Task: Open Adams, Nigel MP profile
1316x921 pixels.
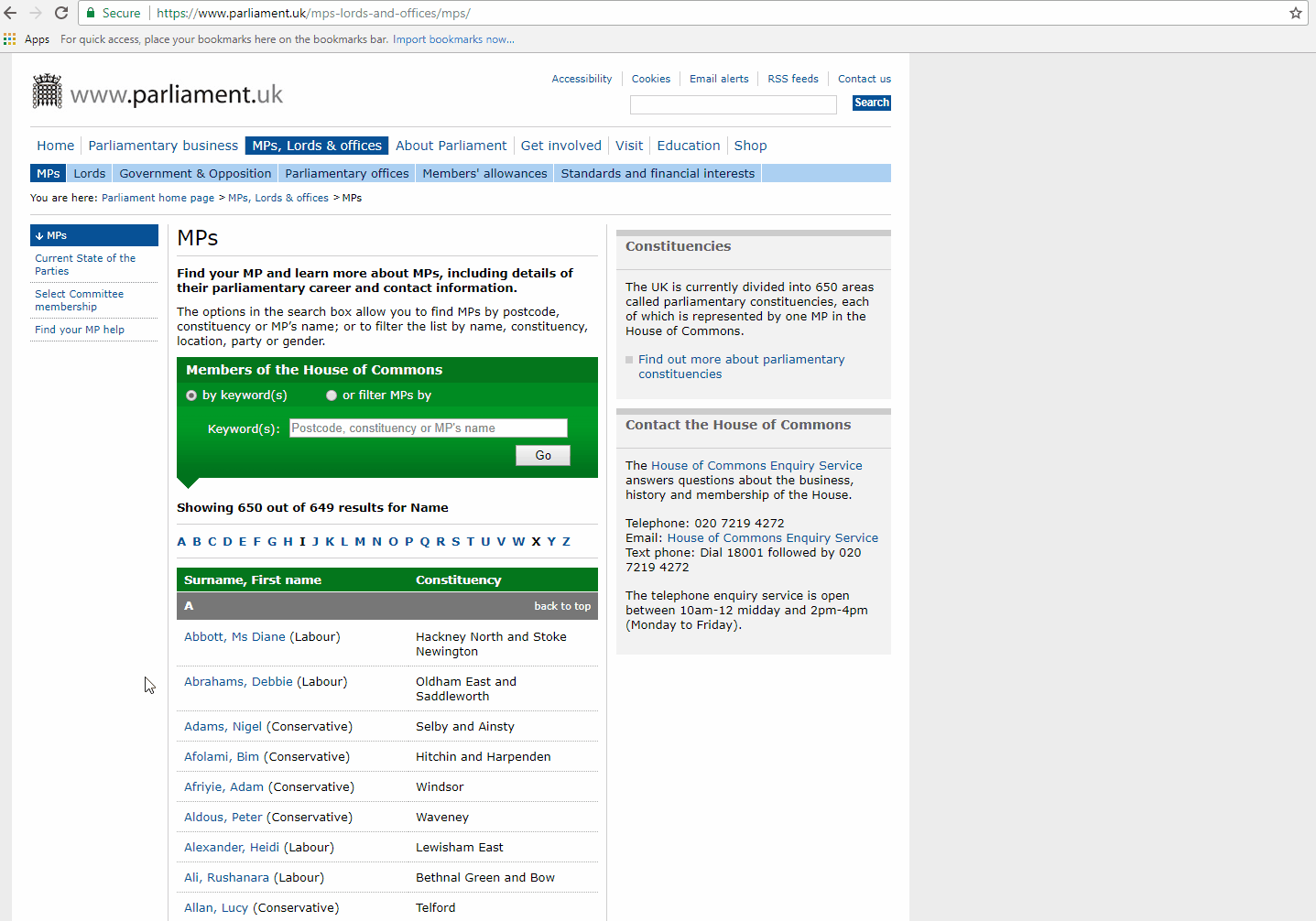Action: 223,727
